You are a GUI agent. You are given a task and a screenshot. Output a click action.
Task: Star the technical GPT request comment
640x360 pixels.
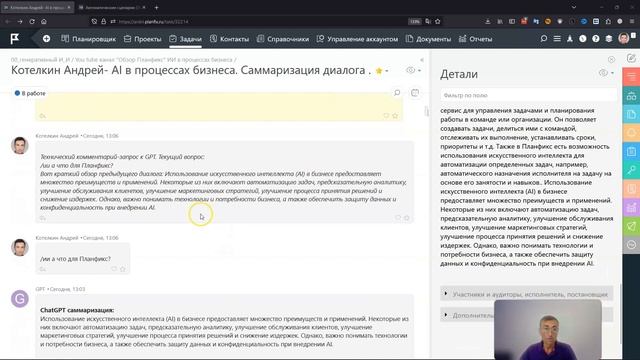pyautogui.click(x=407, y=218)
